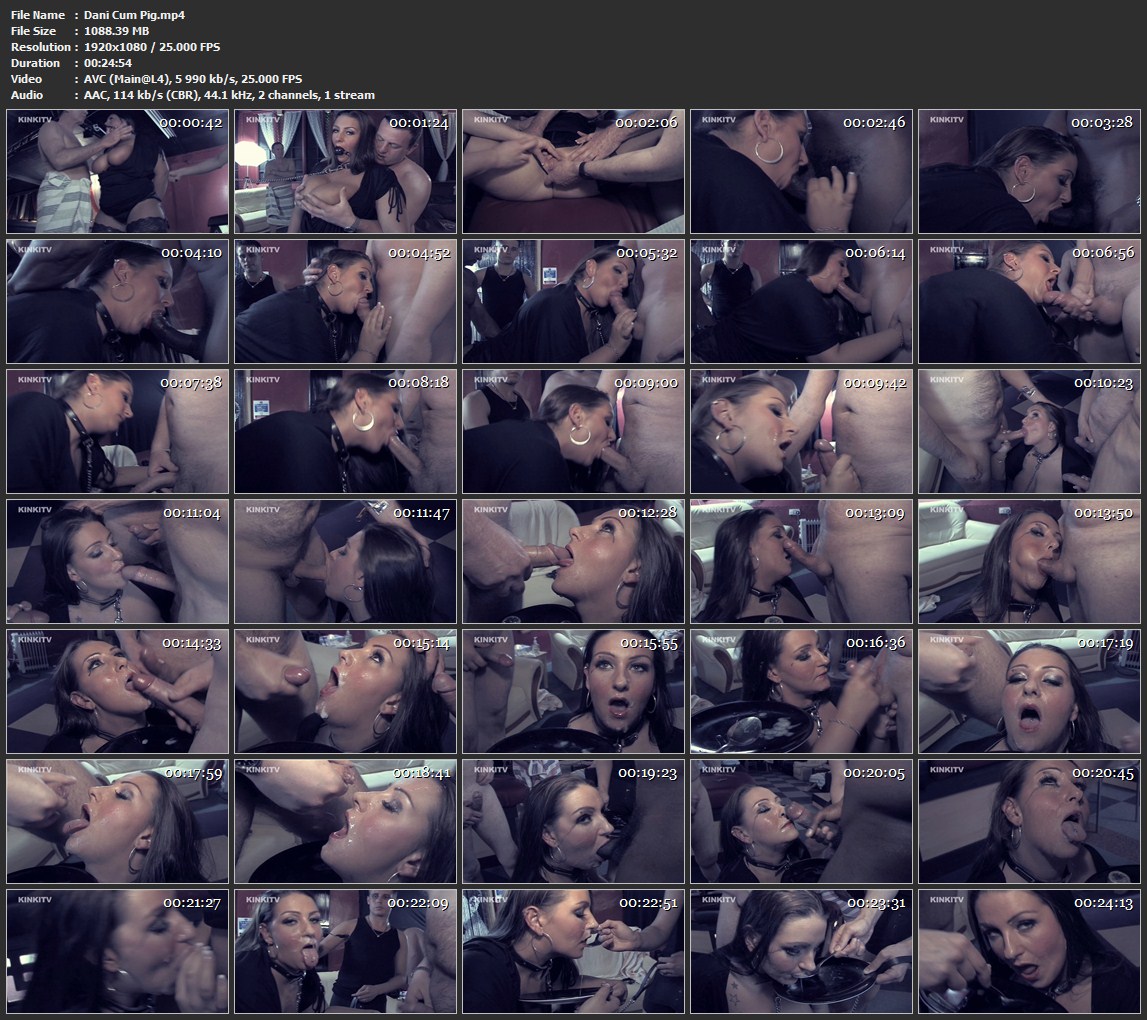
Task: Open the 00:18:41 thumbnail
Action: point(345,821)
